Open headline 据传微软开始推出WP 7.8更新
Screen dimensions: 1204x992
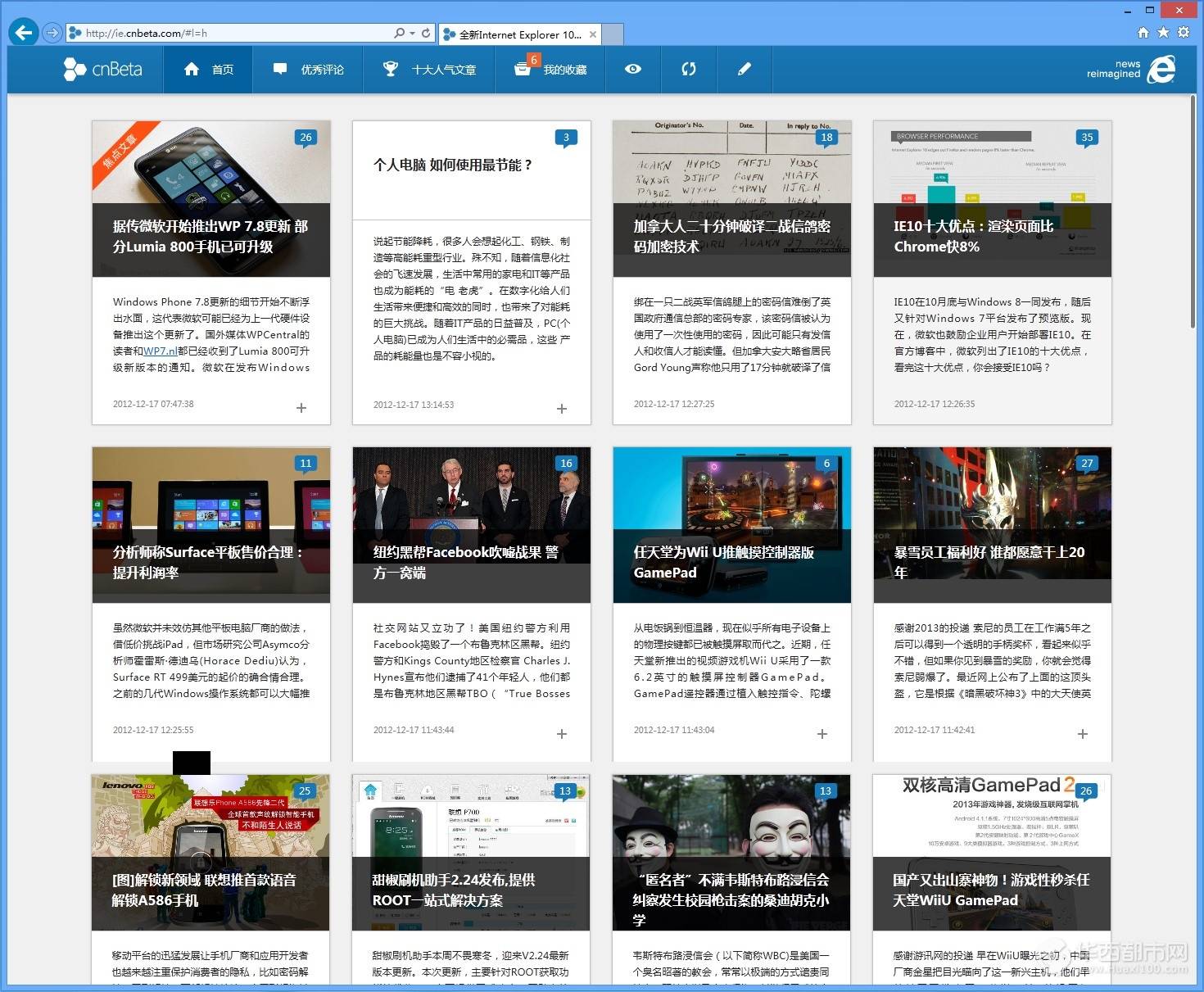pyautogui.click(x=210, y=236)
